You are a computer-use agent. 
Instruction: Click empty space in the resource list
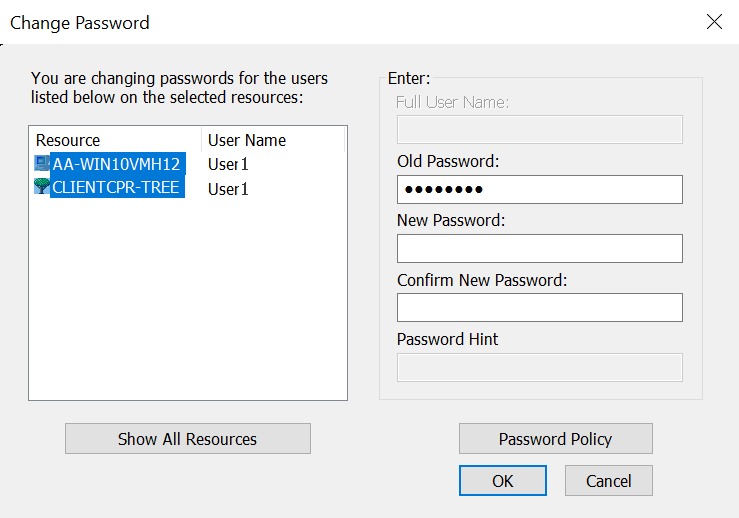click(187, 300)
